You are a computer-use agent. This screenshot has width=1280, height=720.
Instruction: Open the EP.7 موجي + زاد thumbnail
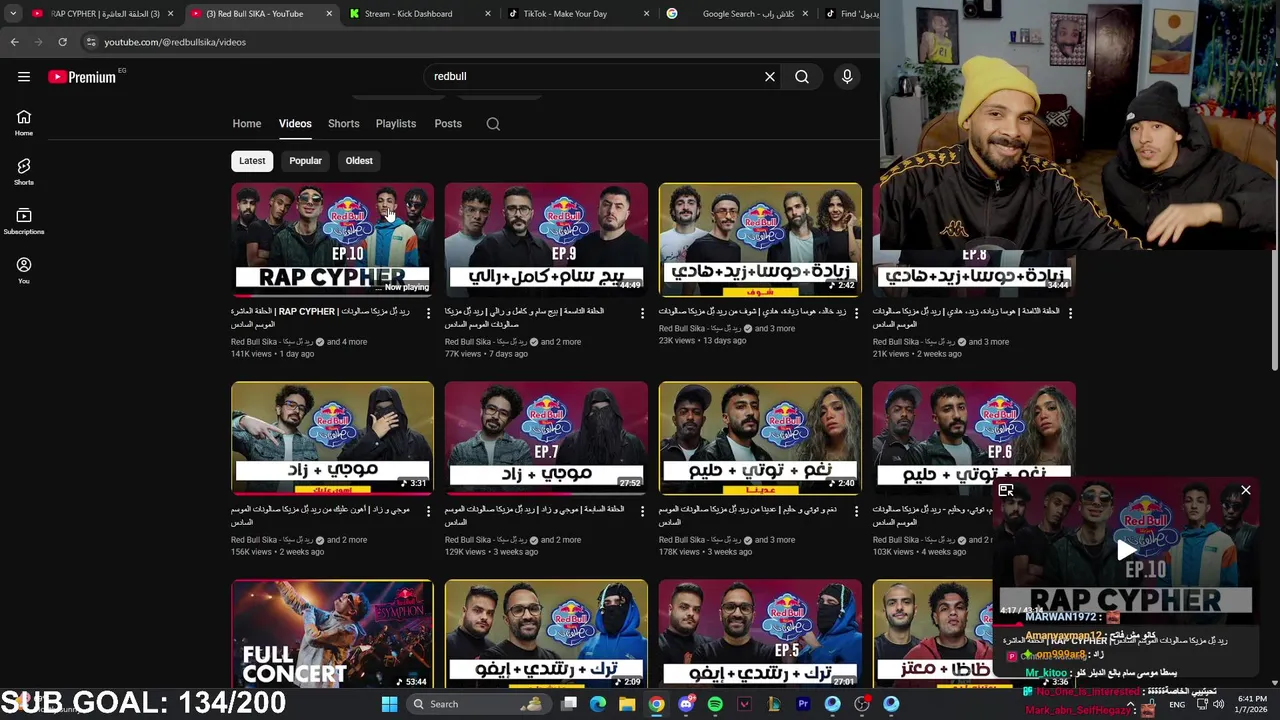point(546,438)
